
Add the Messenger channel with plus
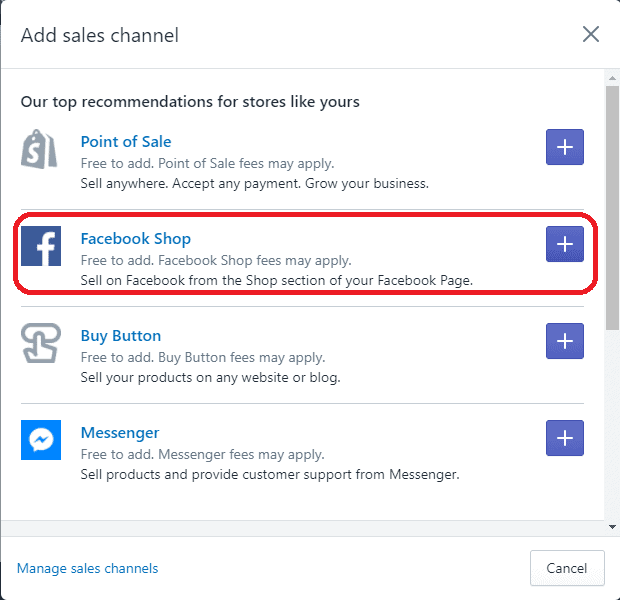click(x=565, y=438)
